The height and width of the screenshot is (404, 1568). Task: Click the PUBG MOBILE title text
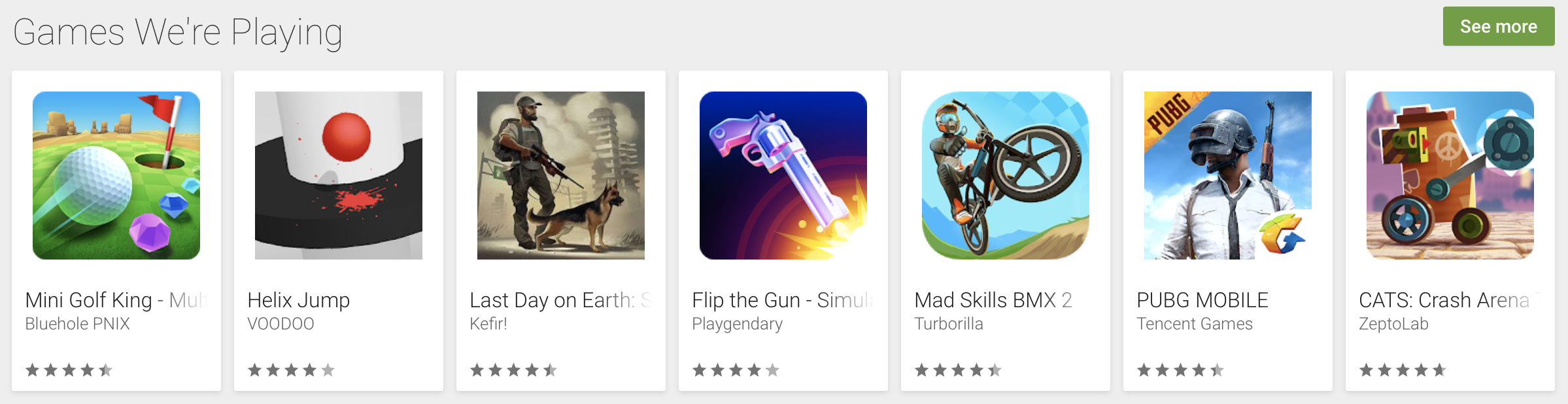click(x=1202, y=300)
